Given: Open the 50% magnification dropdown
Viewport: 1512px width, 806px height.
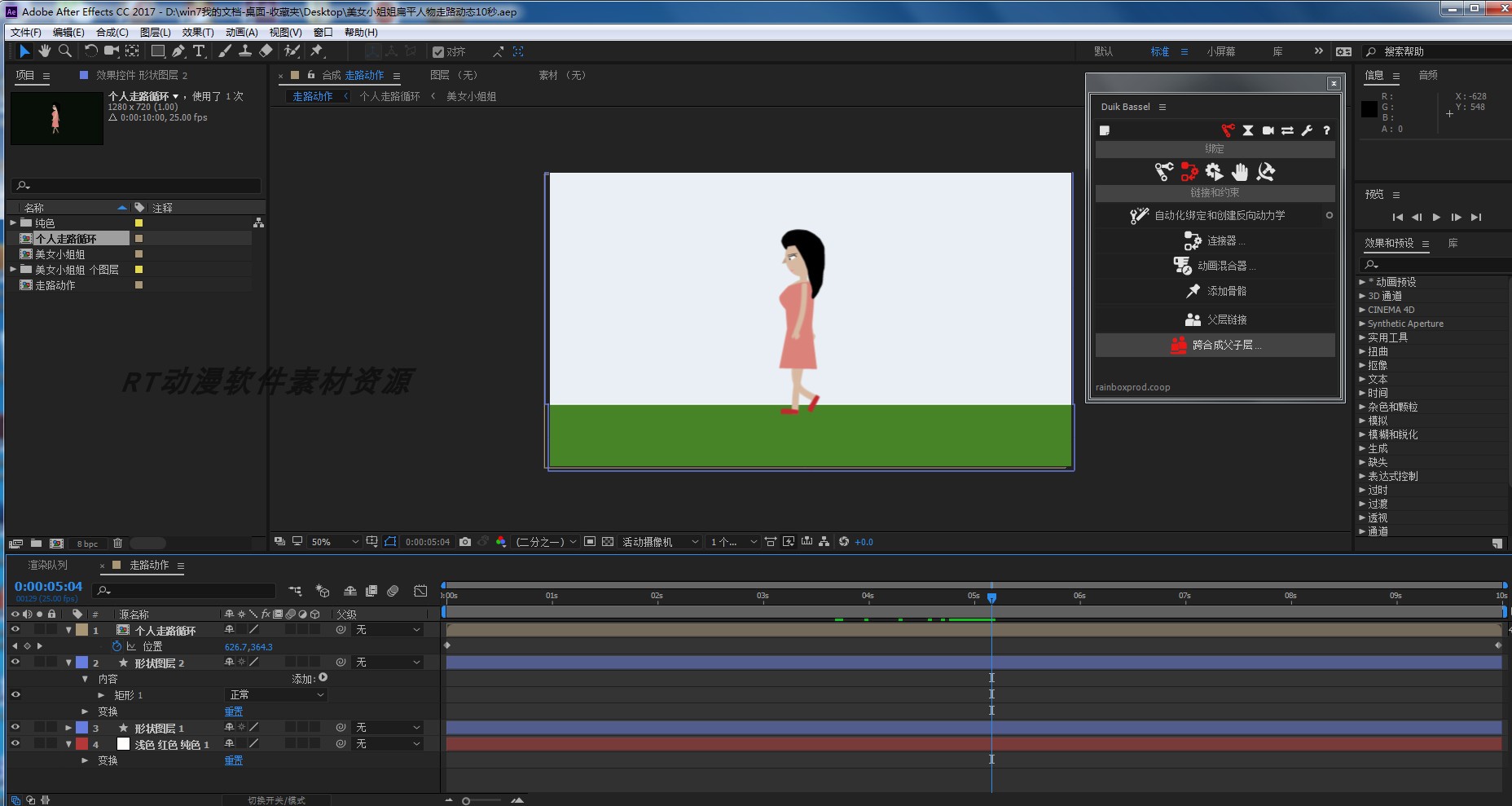Looking at the screenshot, I should (335, 542).
